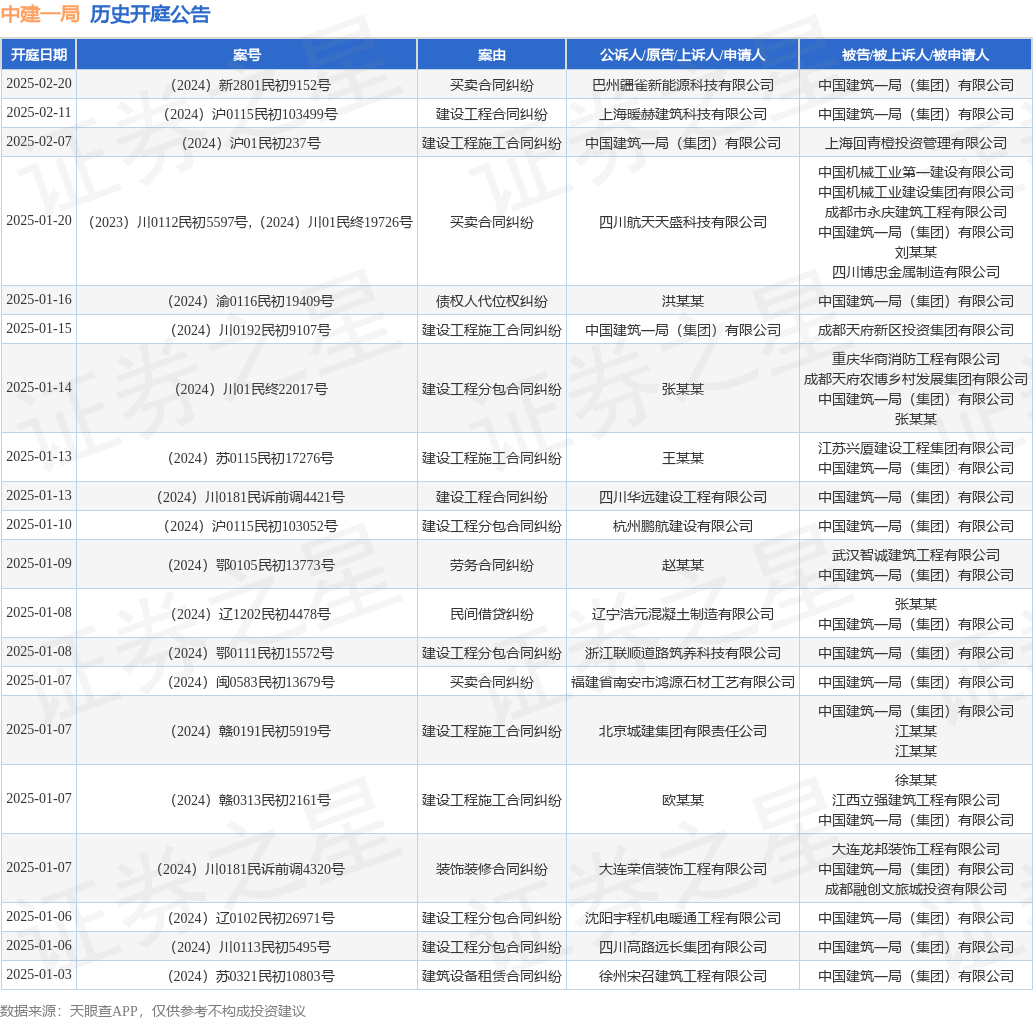Click the 被告/被上诉人/被申请人 header

(916, 55)
